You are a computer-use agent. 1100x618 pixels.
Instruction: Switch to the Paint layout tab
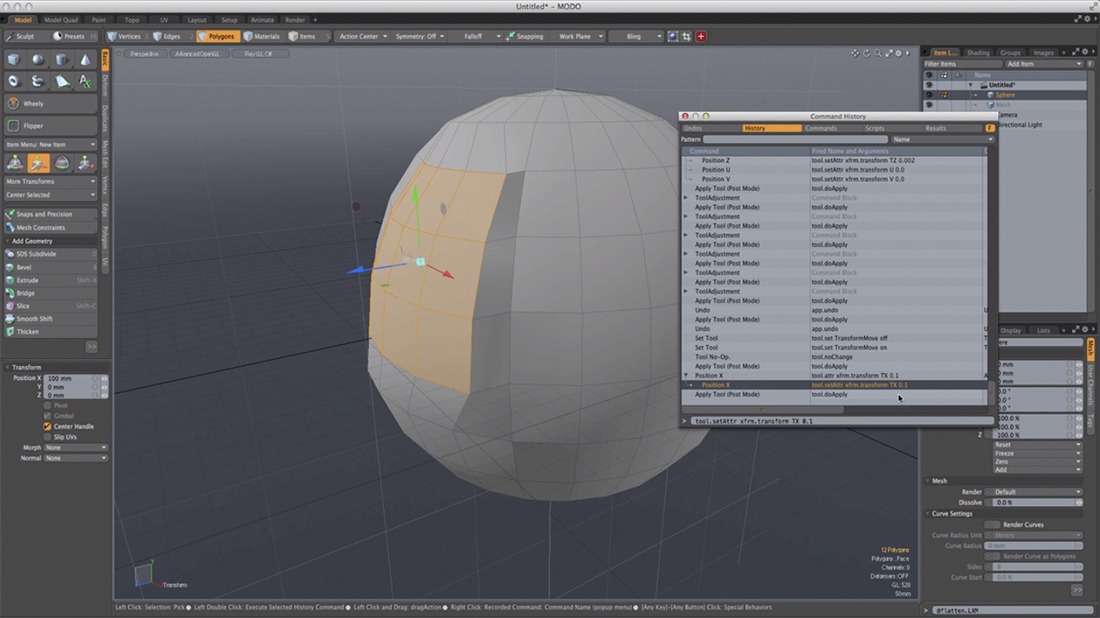[x=98, y=19]
